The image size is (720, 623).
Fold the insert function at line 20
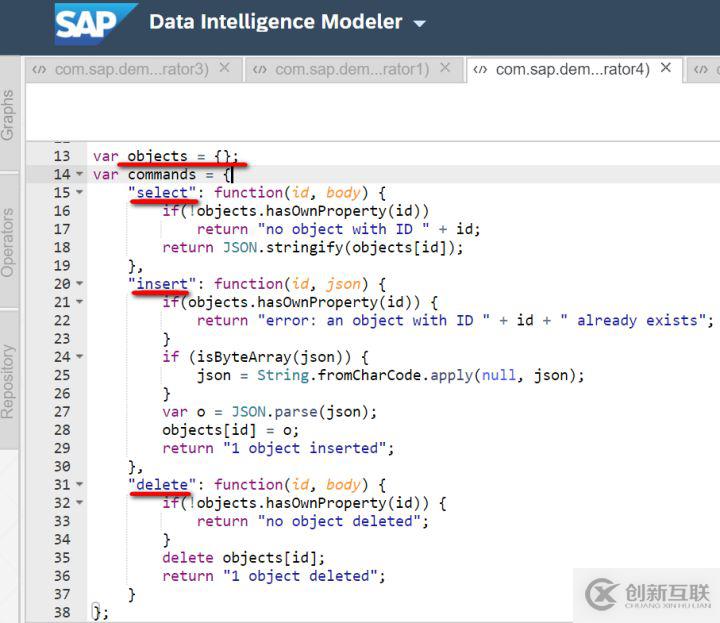click(x=80, y=284)
